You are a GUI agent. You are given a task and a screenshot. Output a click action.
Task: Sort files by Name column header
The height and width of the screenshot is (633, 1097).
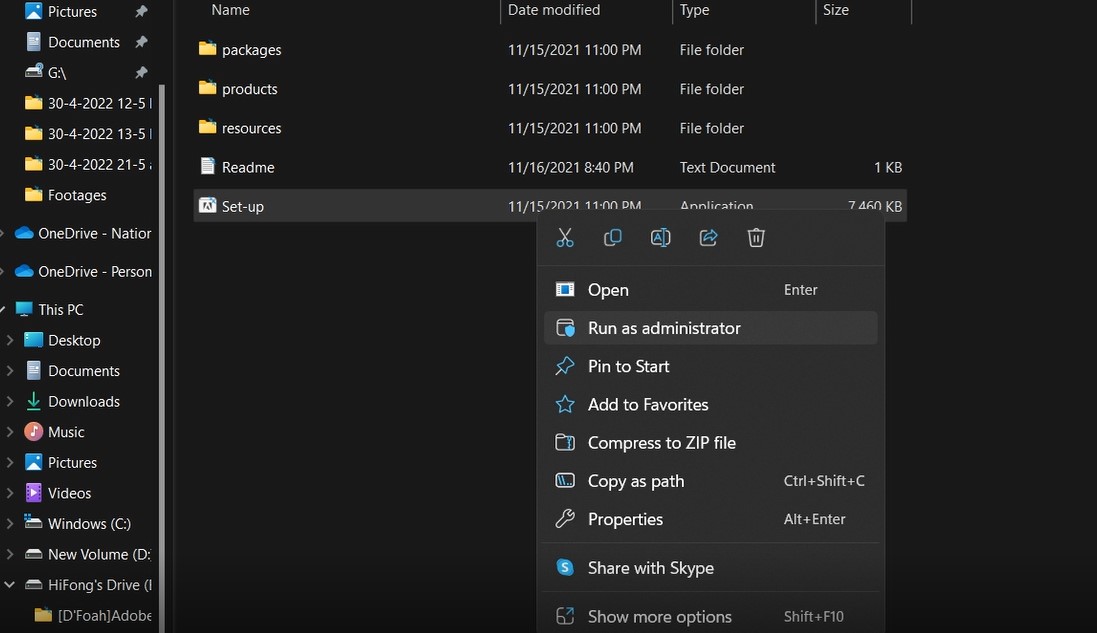[x=231, y=10]
